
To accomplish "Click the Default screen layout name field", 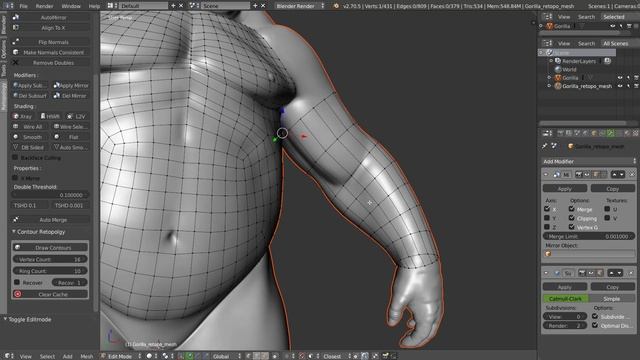I will tap(144, 6).
